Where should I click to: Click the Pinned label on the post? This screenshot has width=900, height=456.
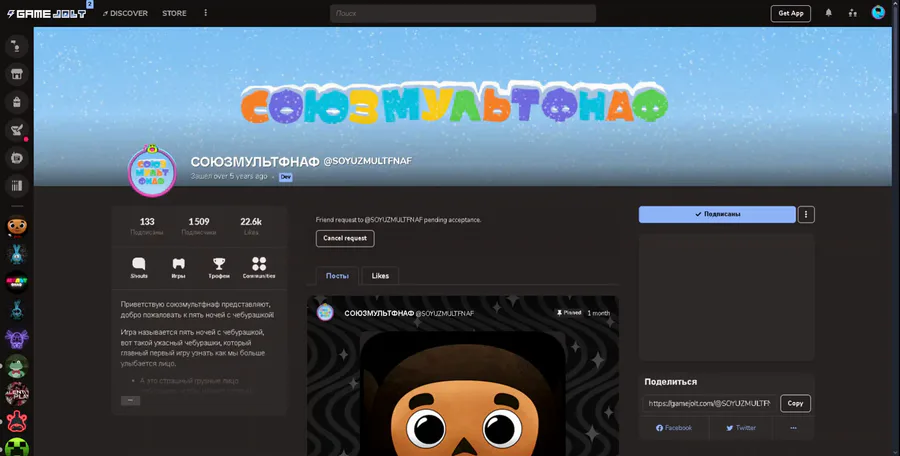569,313
